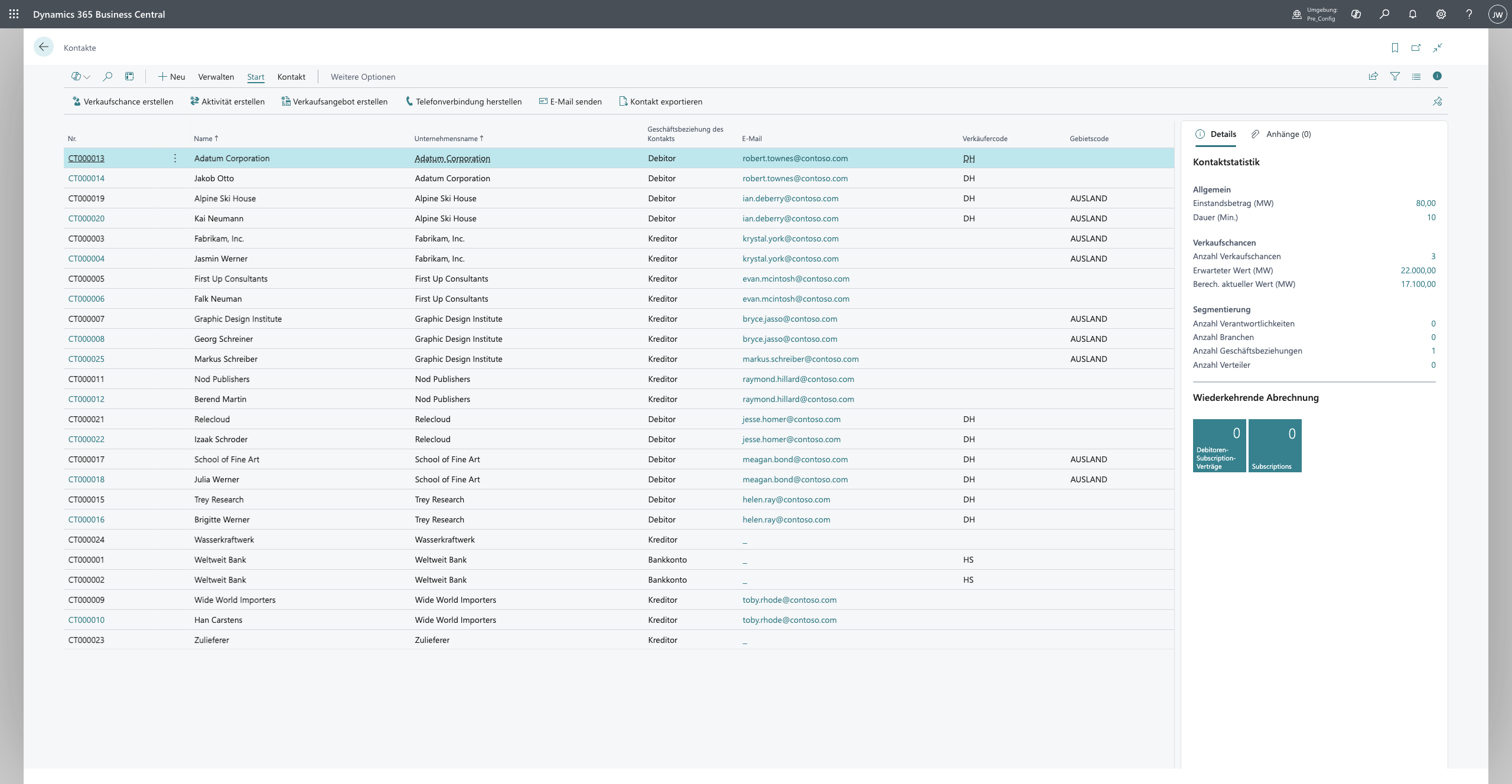
Task: Open contact link CT000014
Action: click(86, 178)
